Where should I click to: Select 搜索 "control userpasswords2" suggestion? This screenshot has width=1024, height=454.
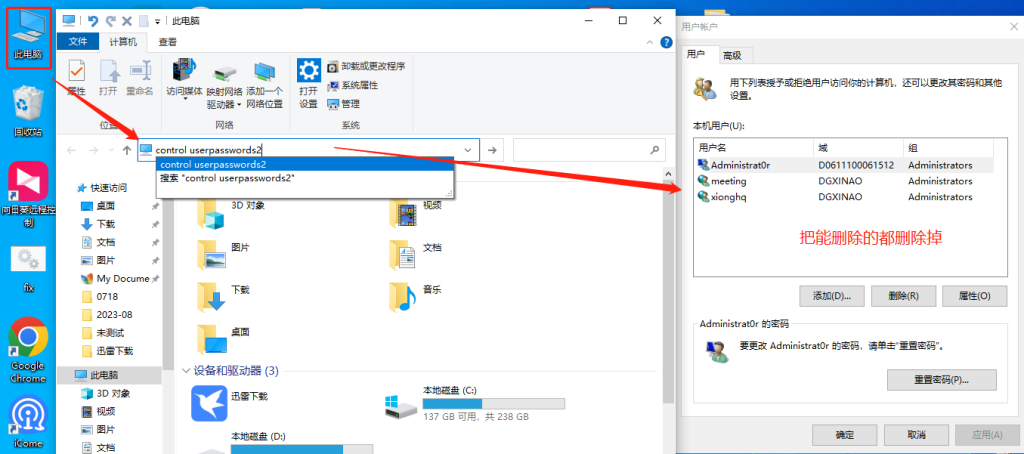[304, 178]
